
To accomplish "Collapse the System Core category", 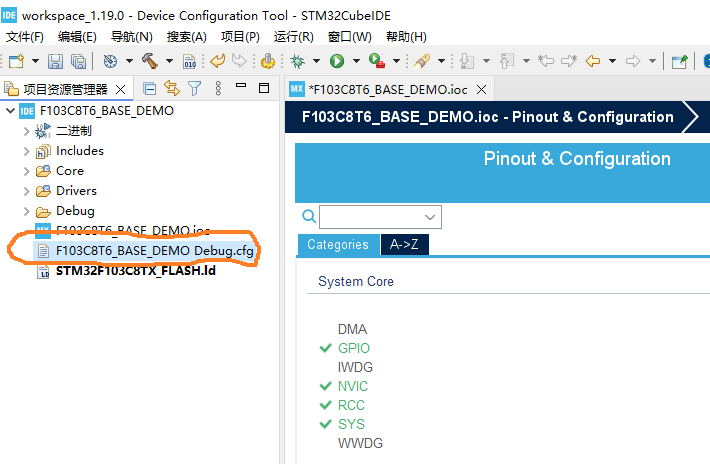I will [x=356, y=282].
